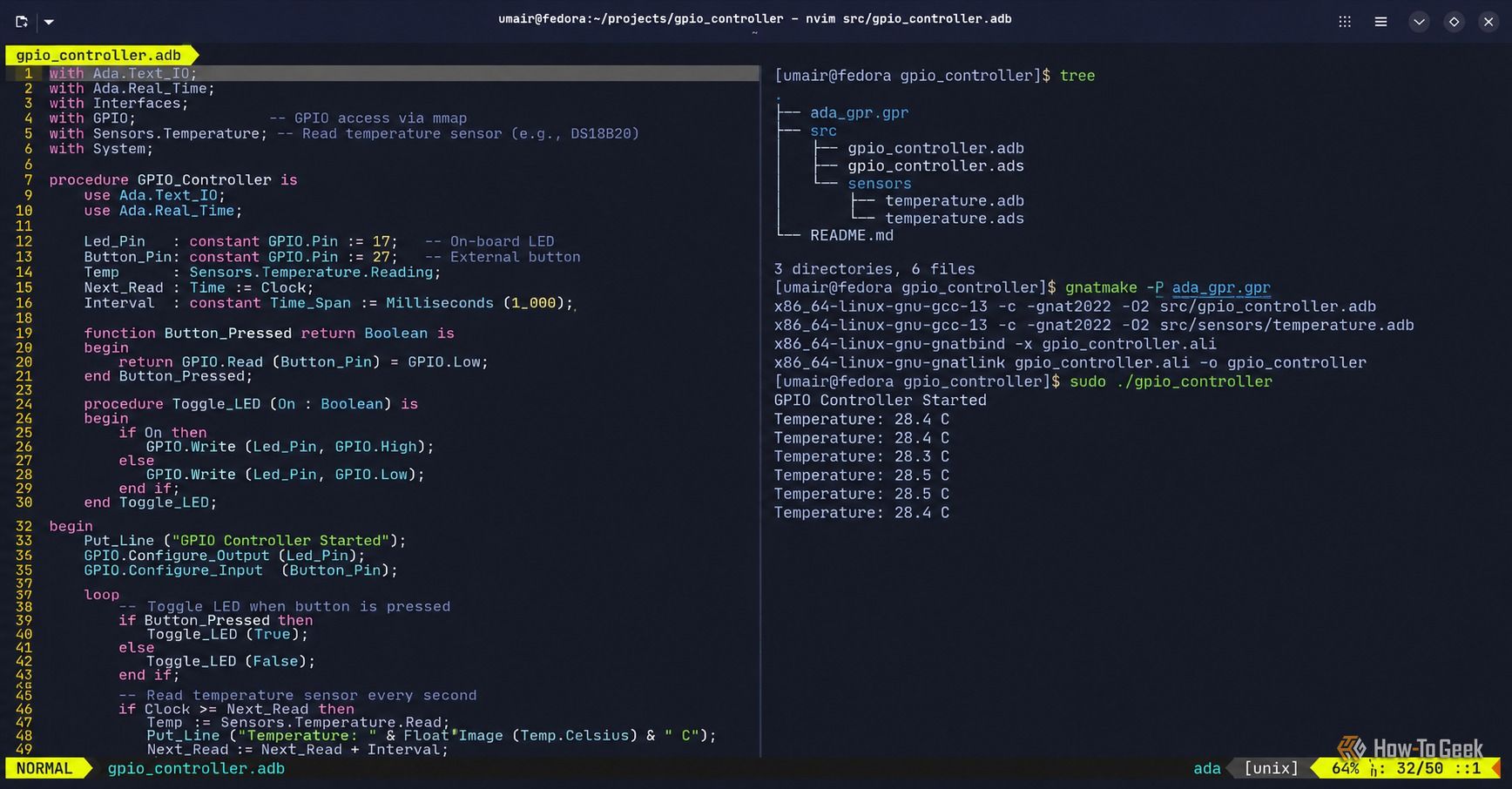Click 'GPIO.Configure_Output (Led_Pin);' code line

tap(225, 556)
